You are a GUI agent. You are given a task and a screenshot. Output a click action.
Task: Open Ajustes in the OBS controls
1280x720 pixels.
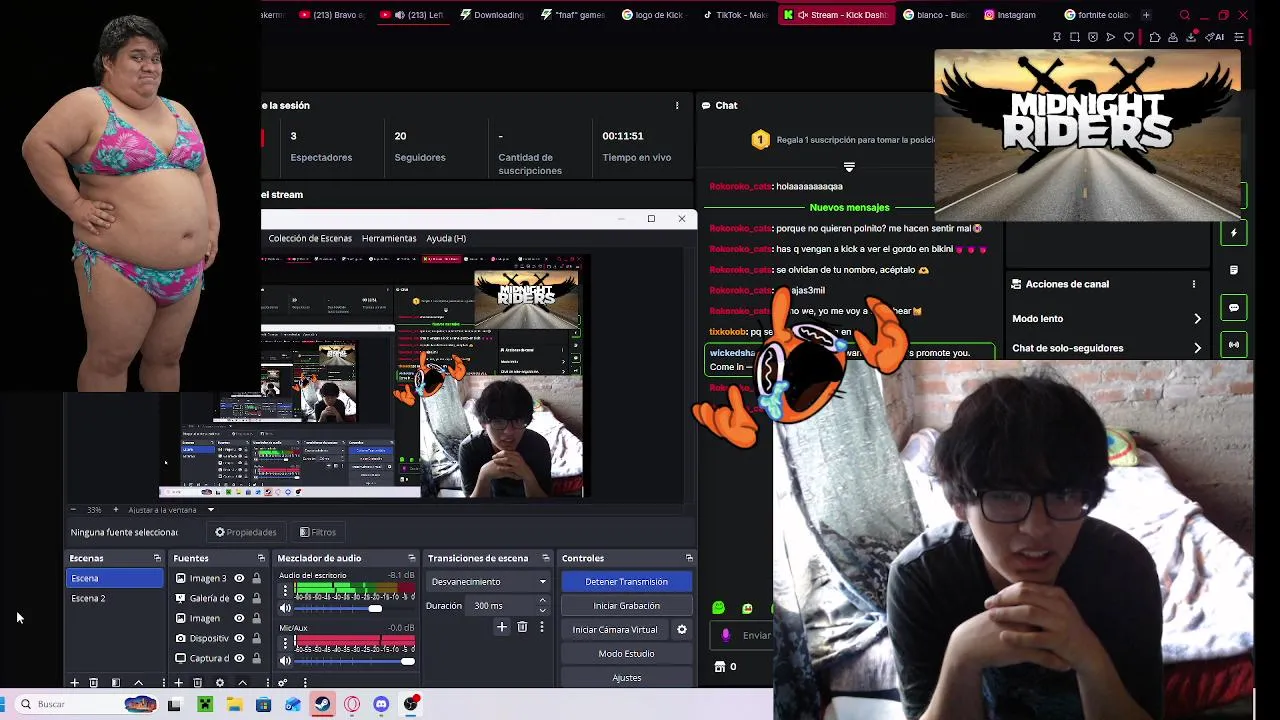tap(626, 678)
